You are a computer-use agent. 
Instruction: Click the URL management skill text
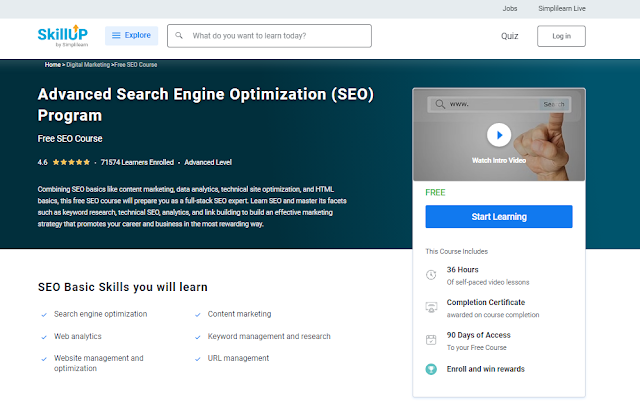tap(238, 358)
